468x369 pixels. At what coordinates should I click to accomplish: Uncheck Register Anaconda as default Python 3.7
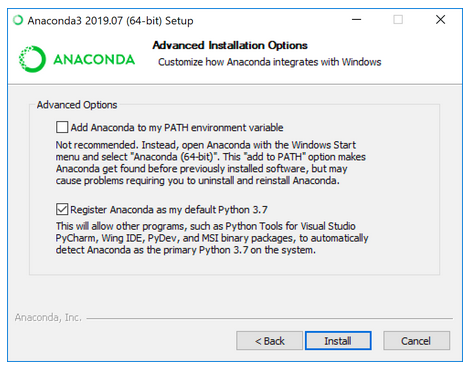pos(62,209)
